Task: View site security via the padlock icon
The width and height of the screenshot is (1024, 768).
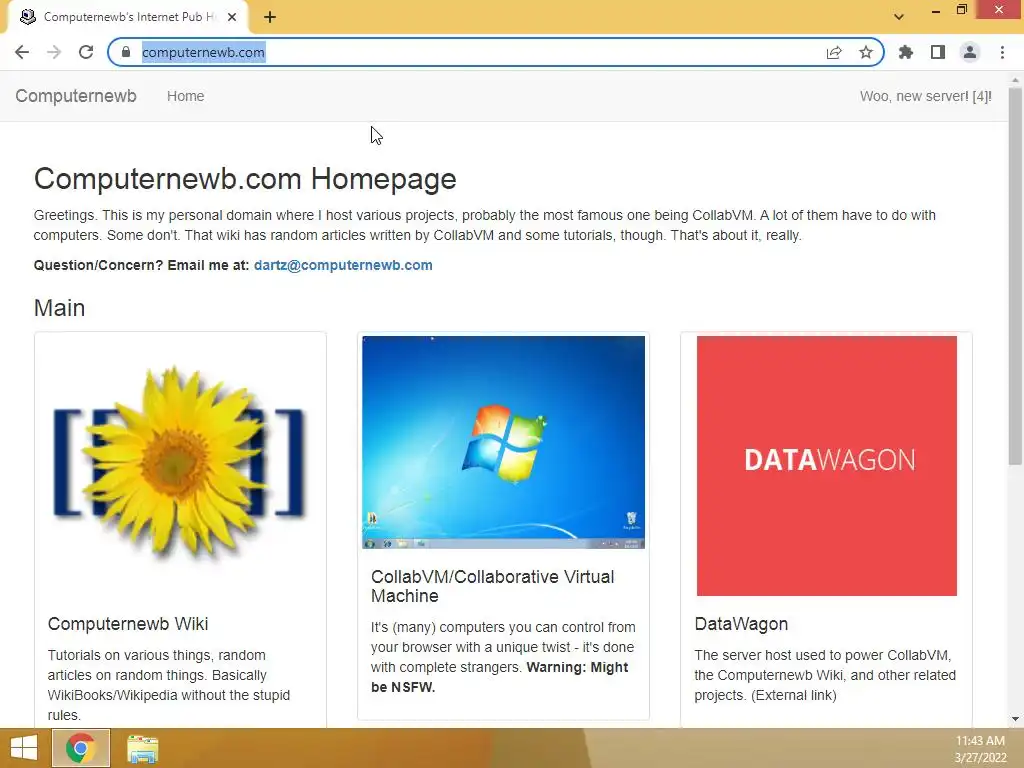Action: (x=126, y=52)
